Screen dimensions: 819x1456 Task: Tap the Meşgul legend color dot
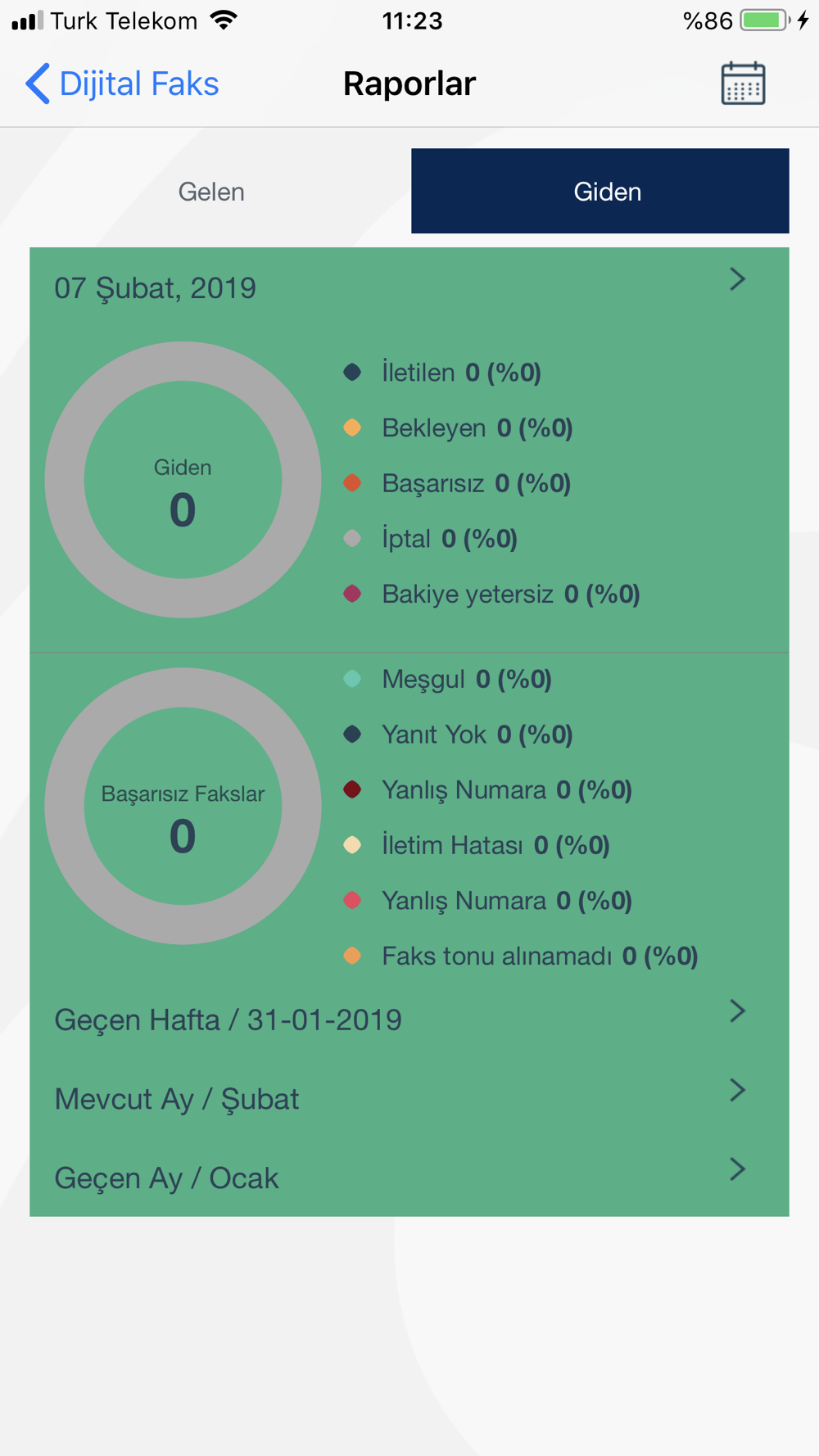tap(352, 679)
